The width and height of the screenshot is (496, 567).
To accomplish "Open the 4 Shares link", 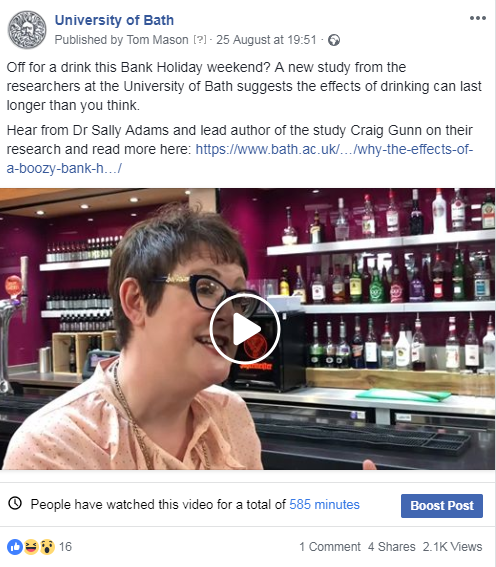I will pyautogui.click(x=392, y=547).
